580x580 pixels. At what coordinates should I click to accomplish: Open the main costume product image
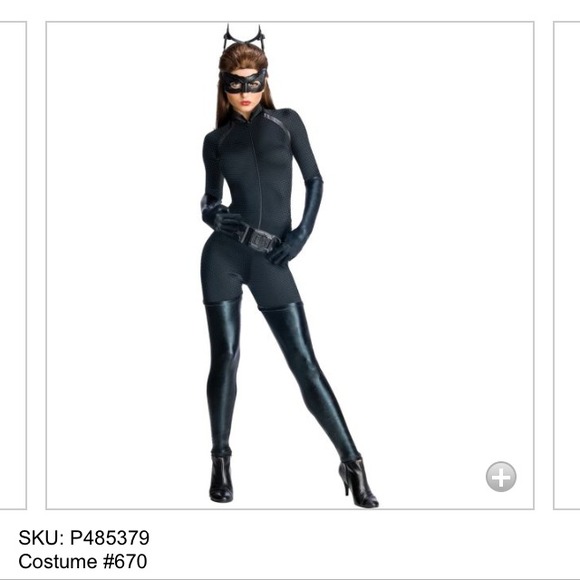tap(290, 265)
